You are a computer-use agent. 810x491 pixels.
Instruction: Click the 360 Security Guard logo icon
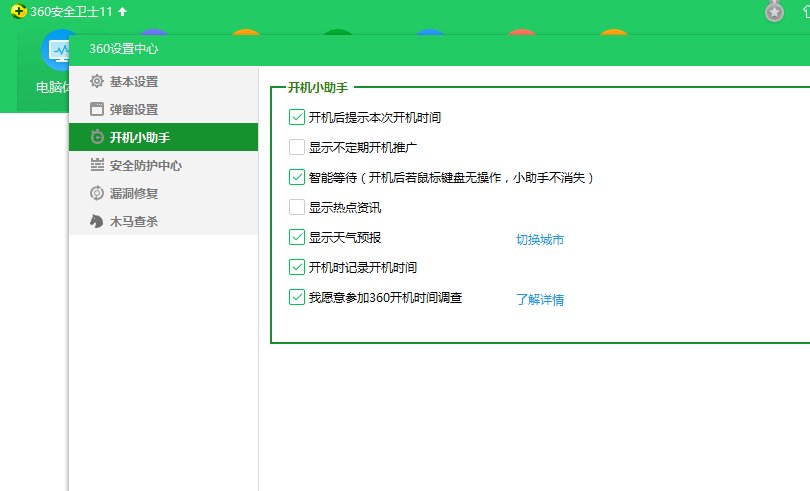(x=18, y=11)
